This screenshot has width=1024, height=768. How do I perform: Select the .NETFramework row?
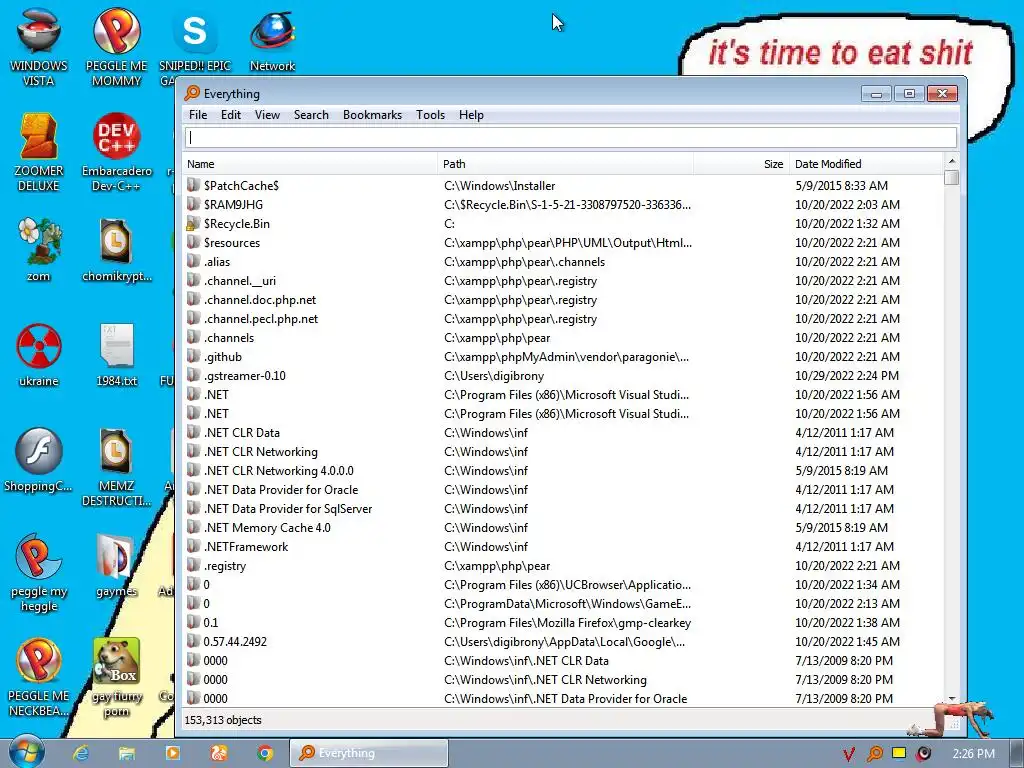tap(563, 546)
